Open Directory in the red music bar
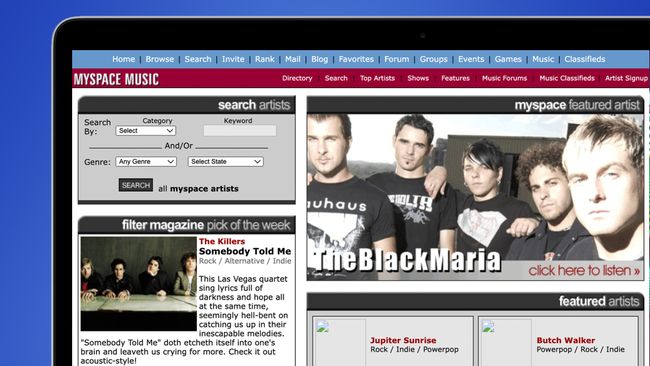The image size is (650, 366). pyautogui.click(x=297, y=78)
